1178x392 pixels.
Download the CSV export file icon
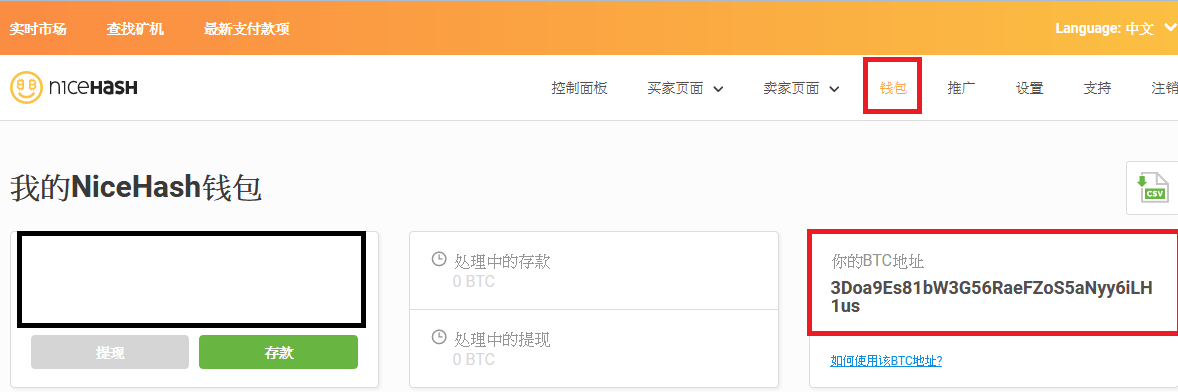(1152, 188)
